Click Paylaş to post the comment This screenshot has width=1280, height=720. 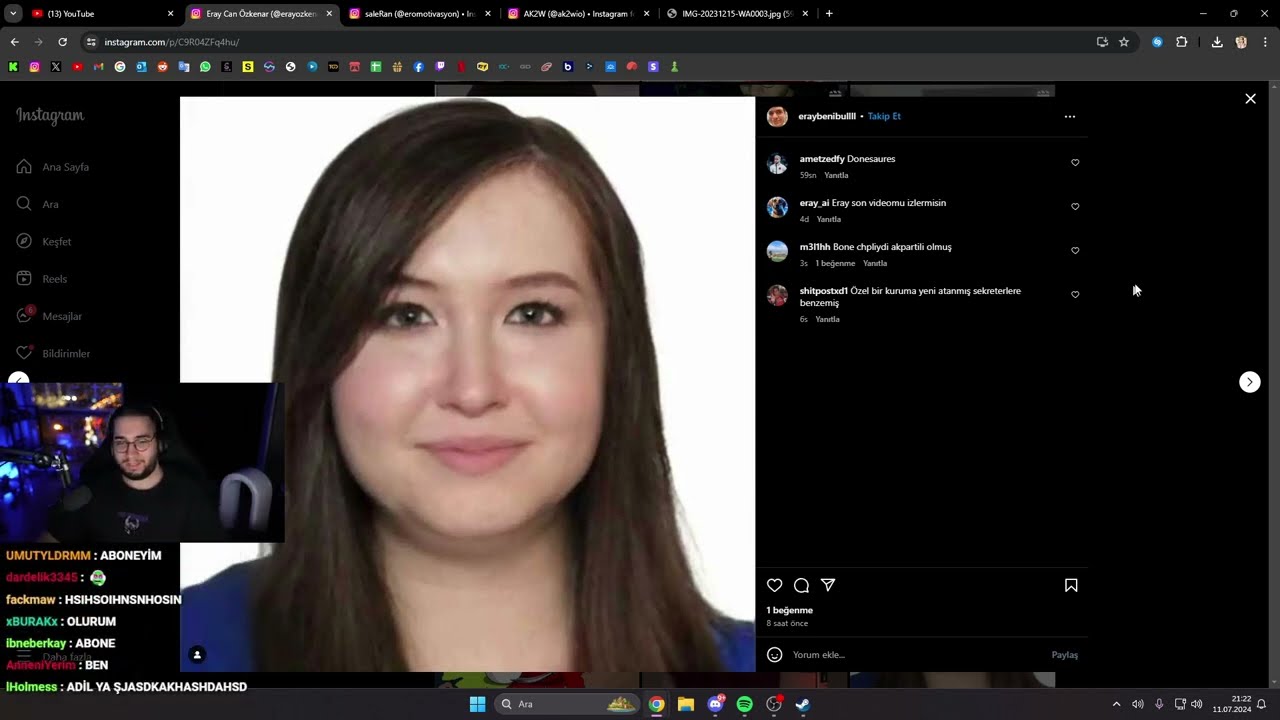click(x=1064, y=655)
